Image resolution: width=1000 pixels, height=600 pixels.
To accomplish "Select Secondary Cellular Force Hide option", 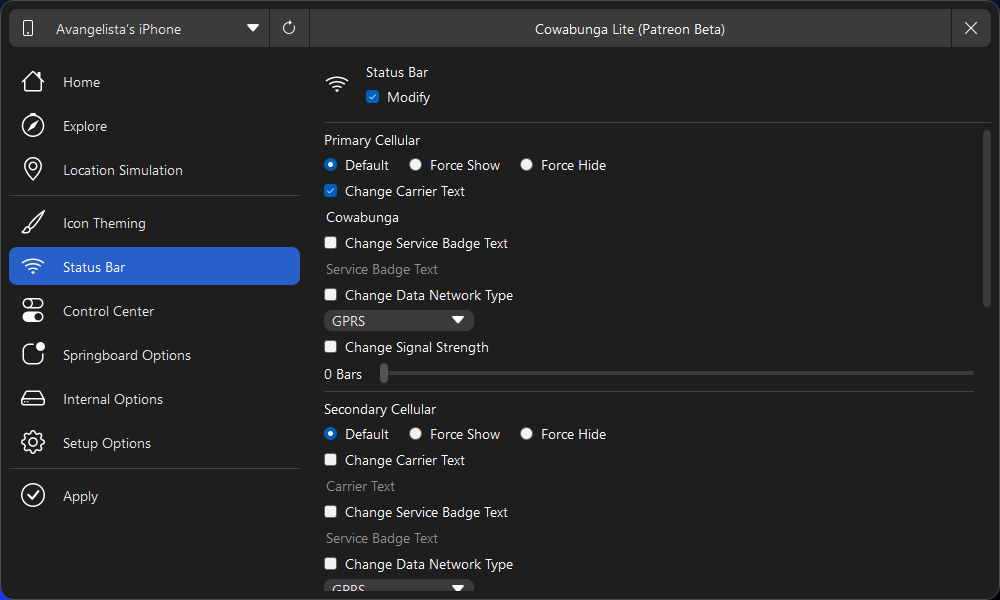I will tap(526, 434).
